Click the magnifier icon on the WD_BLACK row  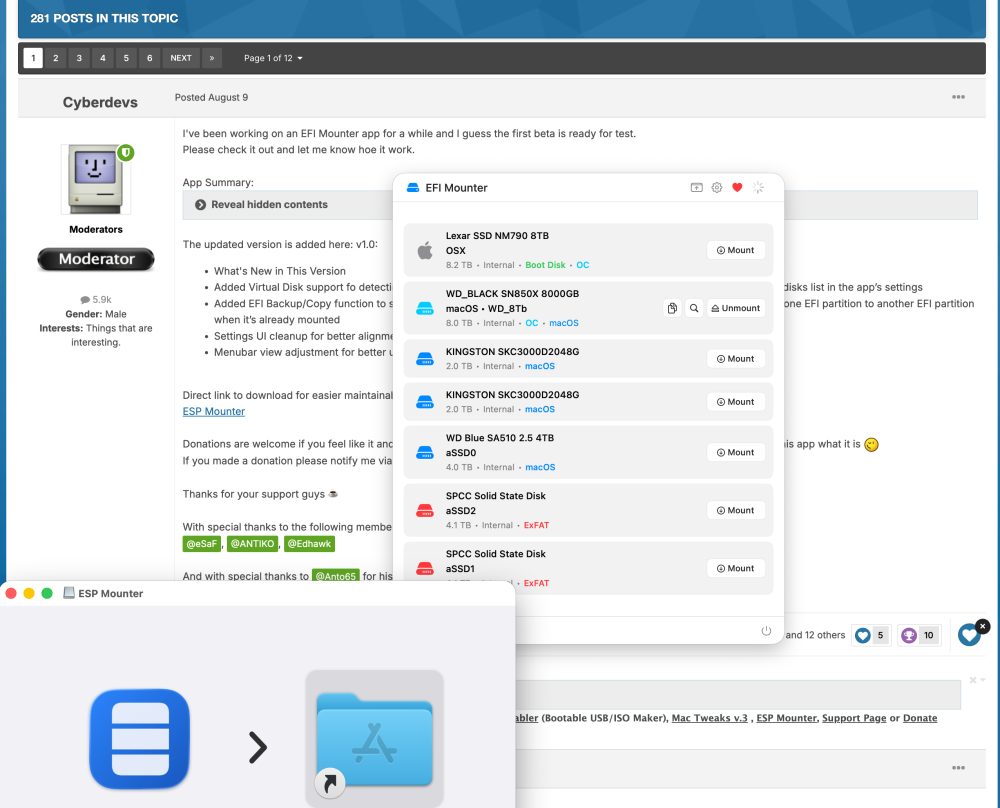pyautogui.click(x=694, y=308)
